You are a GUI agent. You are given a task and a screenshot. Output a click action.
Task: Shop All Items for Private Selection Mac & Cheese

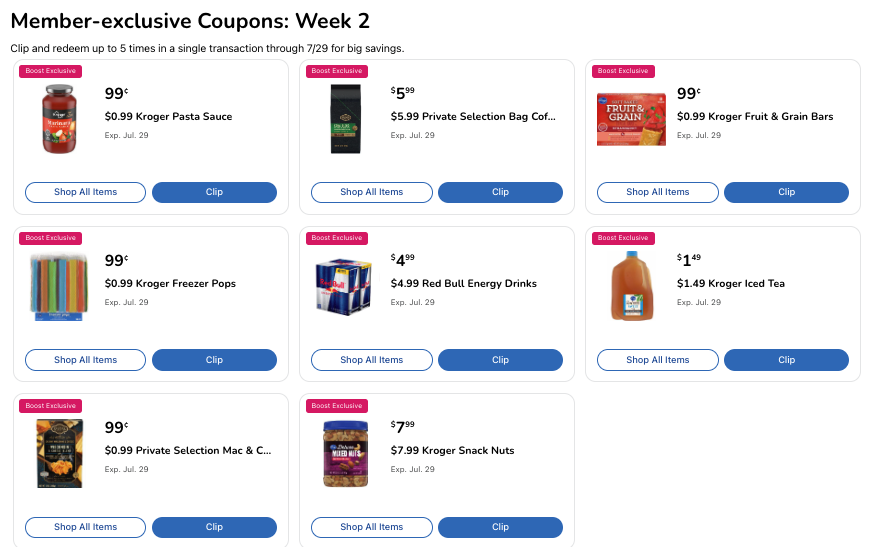pyautogui.click(x=85, y=527)
